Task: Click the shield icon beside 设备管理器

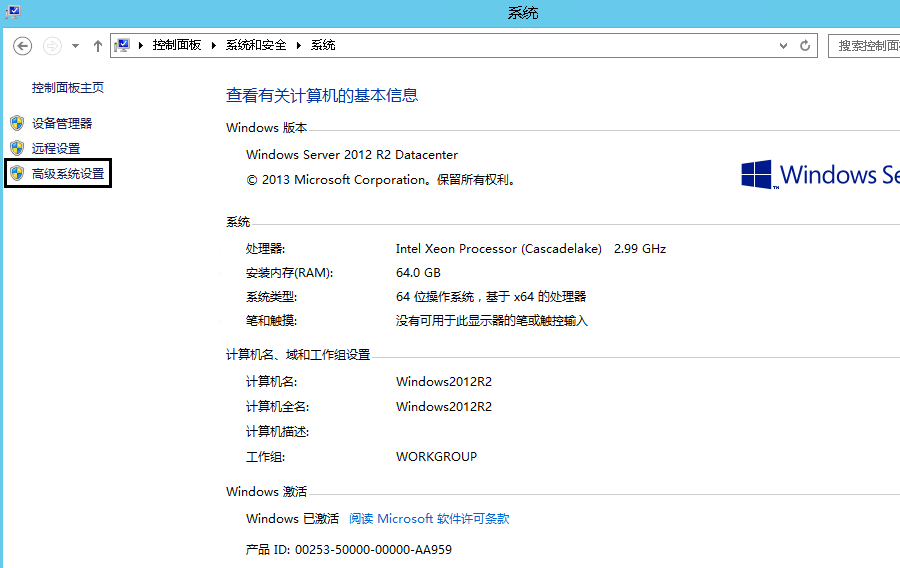Action: click(x=17, y=123)
